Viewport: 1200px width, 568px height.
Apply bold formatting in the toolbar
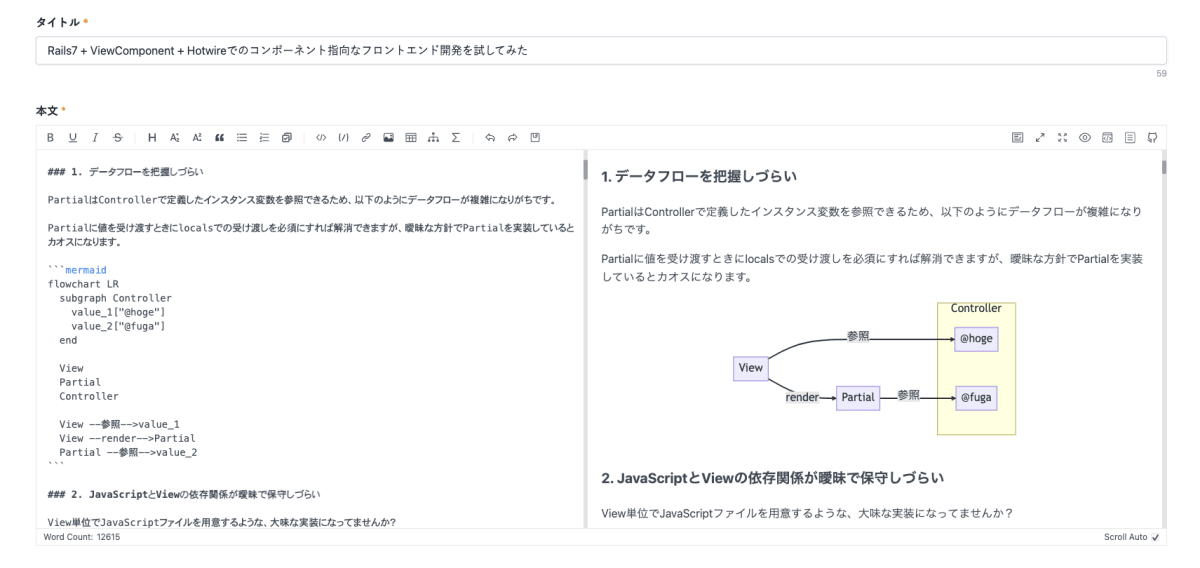click(52, 136)
